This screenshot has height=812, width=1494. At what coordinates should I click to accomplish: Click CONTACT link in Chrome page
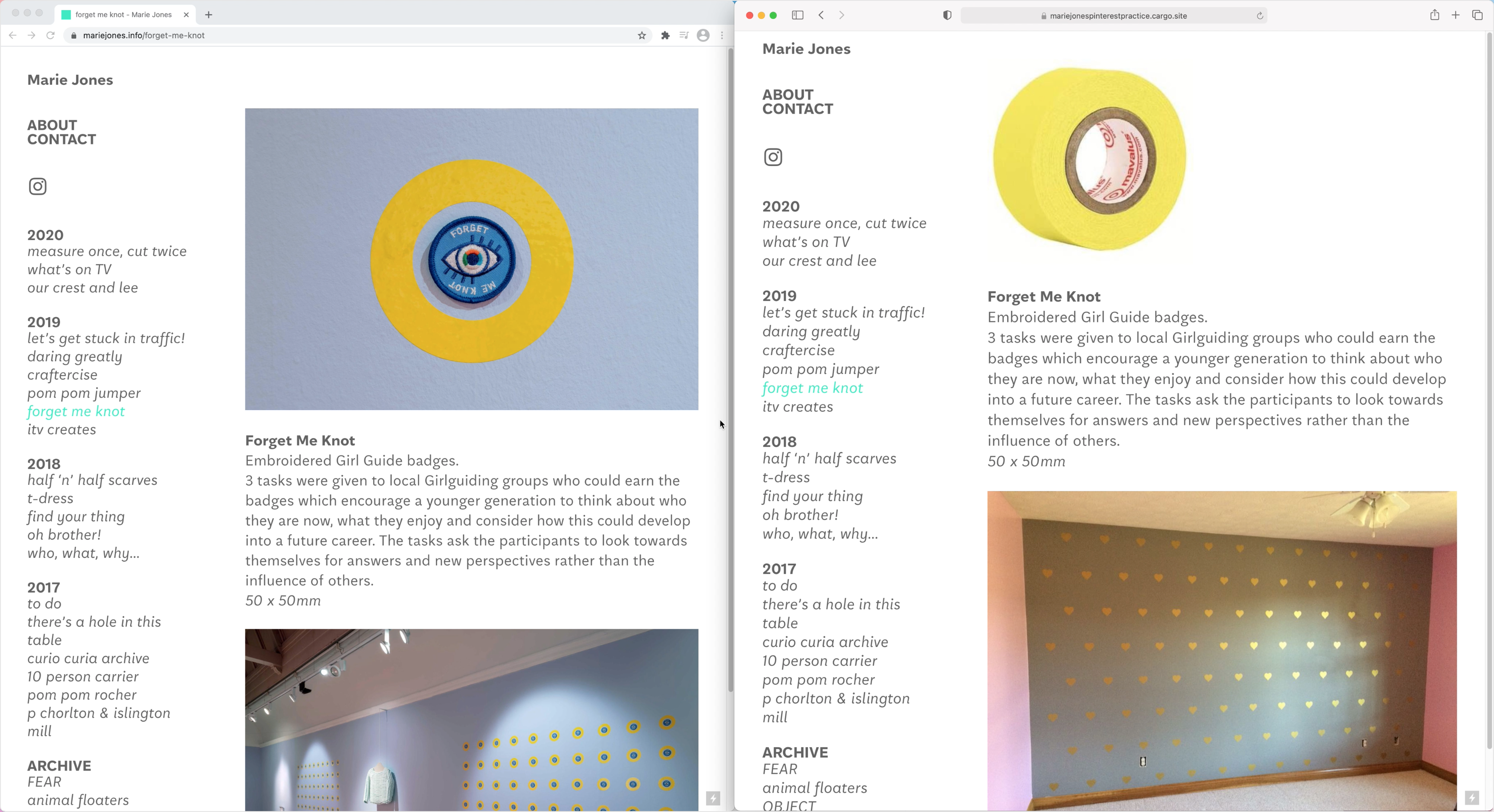click(x=61, y=140)
